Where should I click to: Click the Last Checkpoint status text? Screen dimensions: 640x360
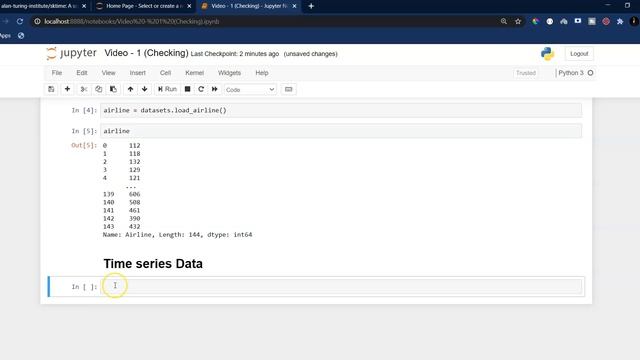pyautogui.click(x=235, y=54)
